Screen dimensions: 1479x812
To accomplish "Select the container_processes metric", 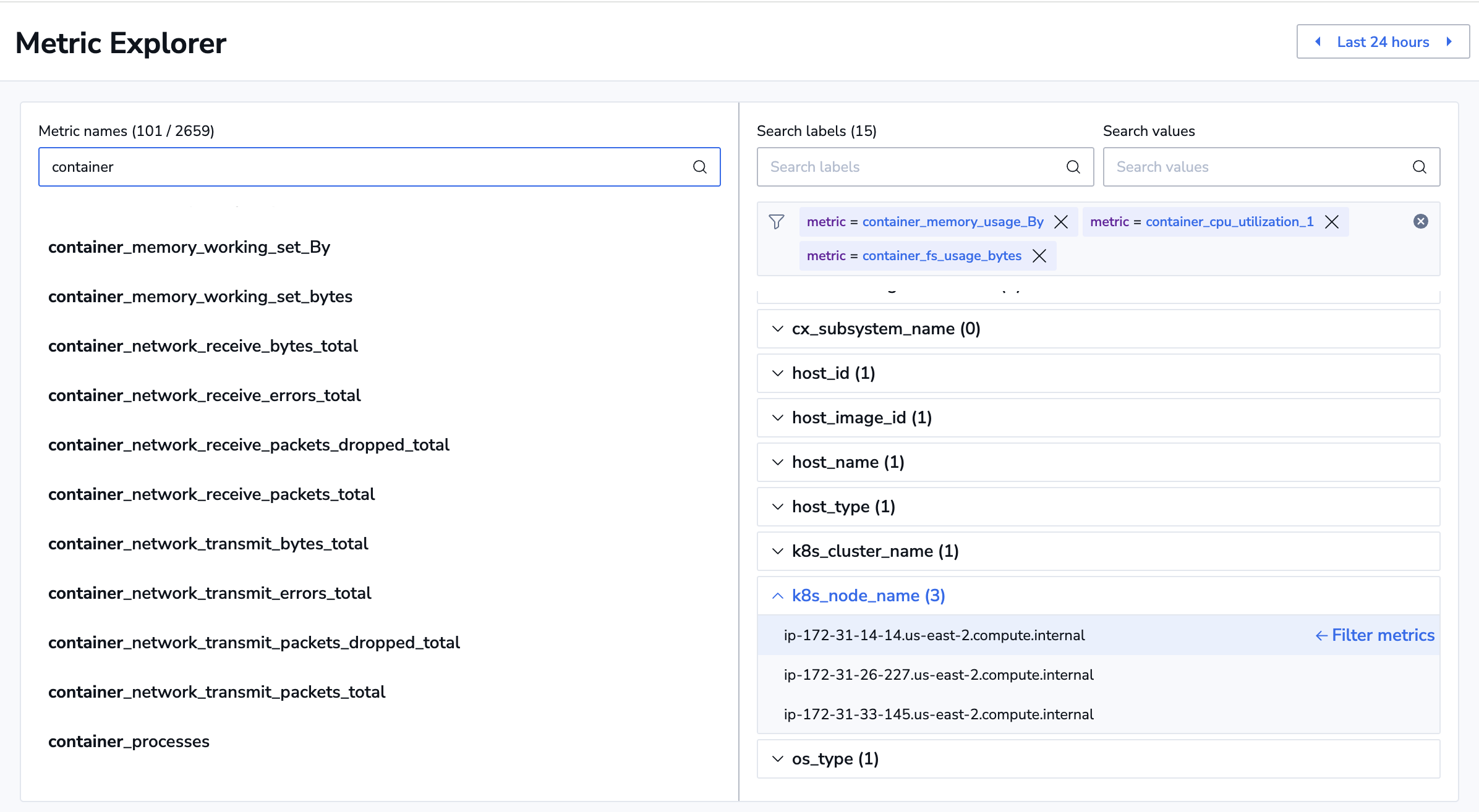I will (x=129, y=742).
